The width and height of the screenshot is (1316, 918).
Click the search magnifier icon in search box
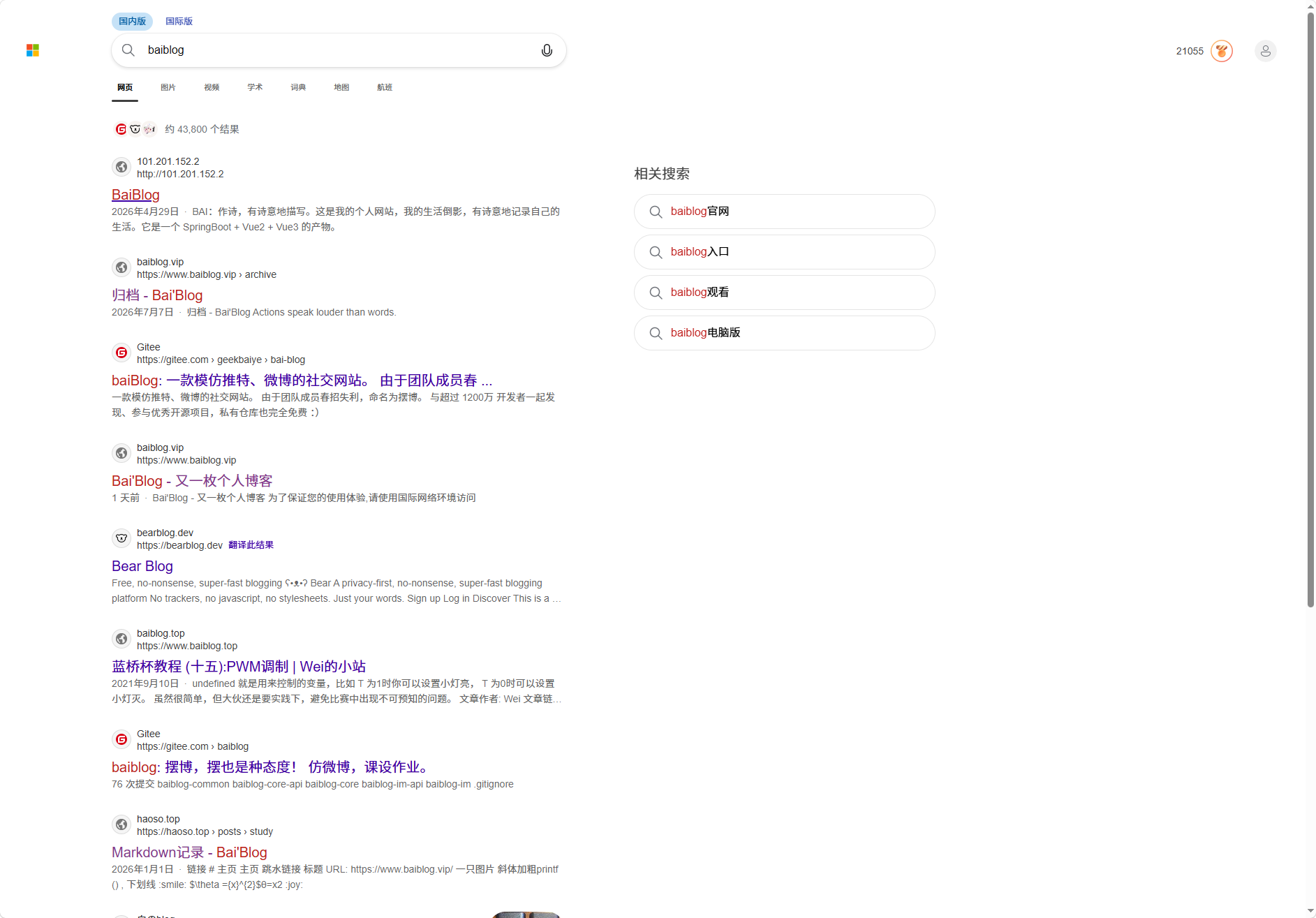128,50
